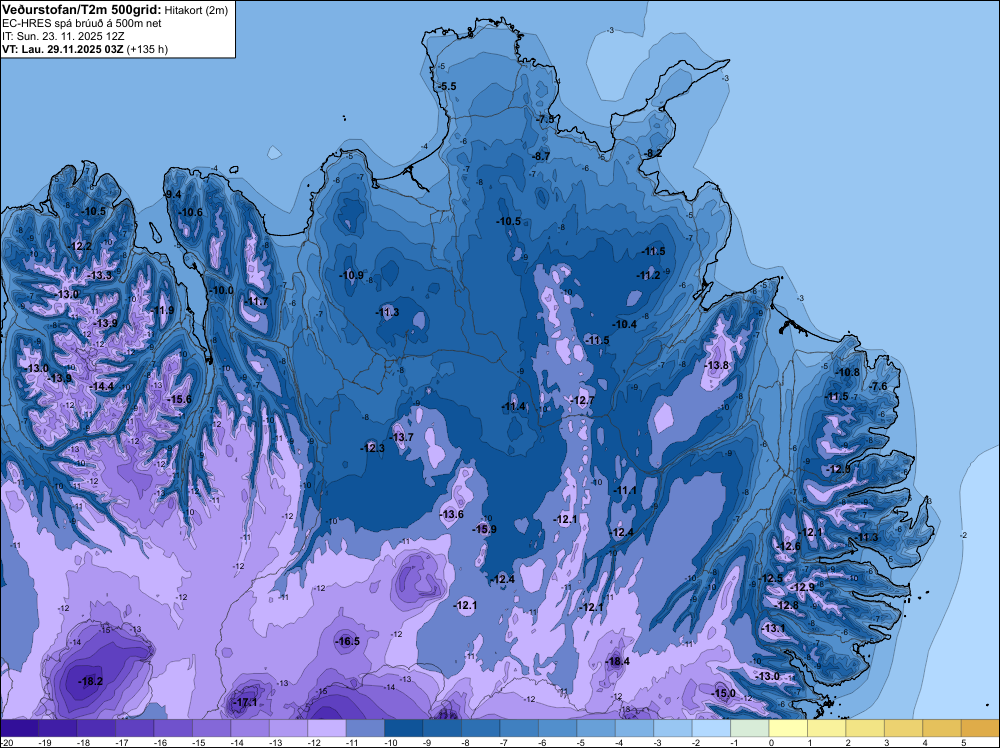Click the legend swatch labeled 4
The image size is (1000, 748).
tap(942, 728)
